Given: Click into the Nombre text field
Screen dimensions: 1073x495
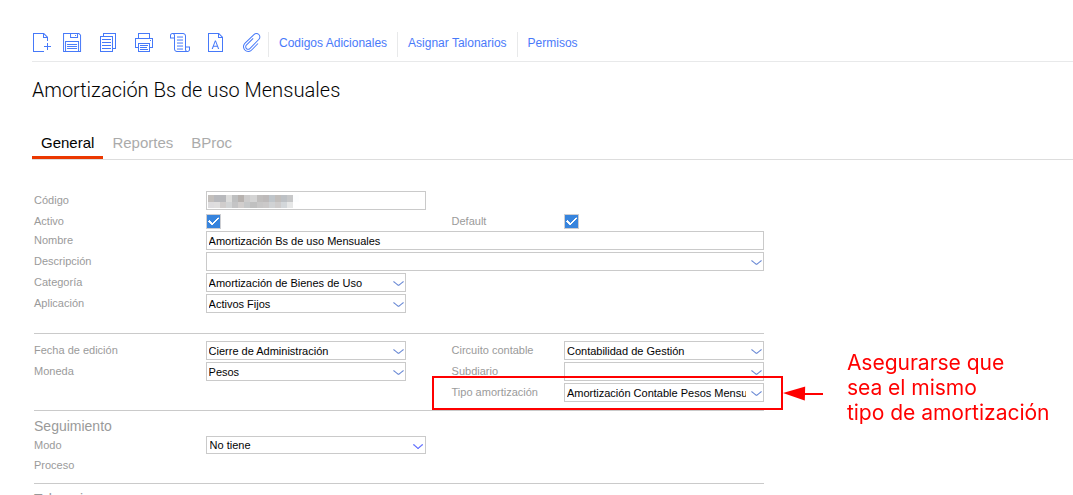Looking at the screenshot, I should tap(484, 241).
